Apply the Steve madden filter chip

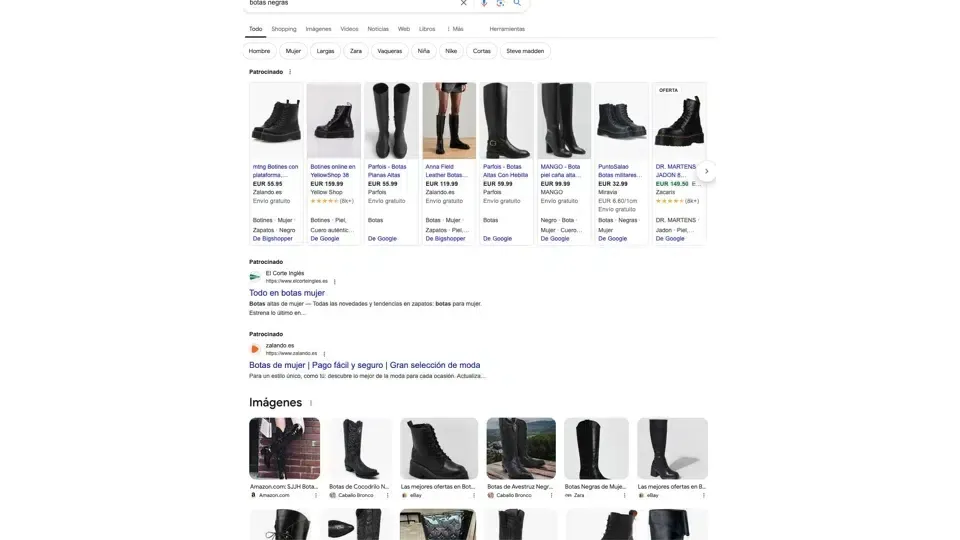(x=525, y=51)
